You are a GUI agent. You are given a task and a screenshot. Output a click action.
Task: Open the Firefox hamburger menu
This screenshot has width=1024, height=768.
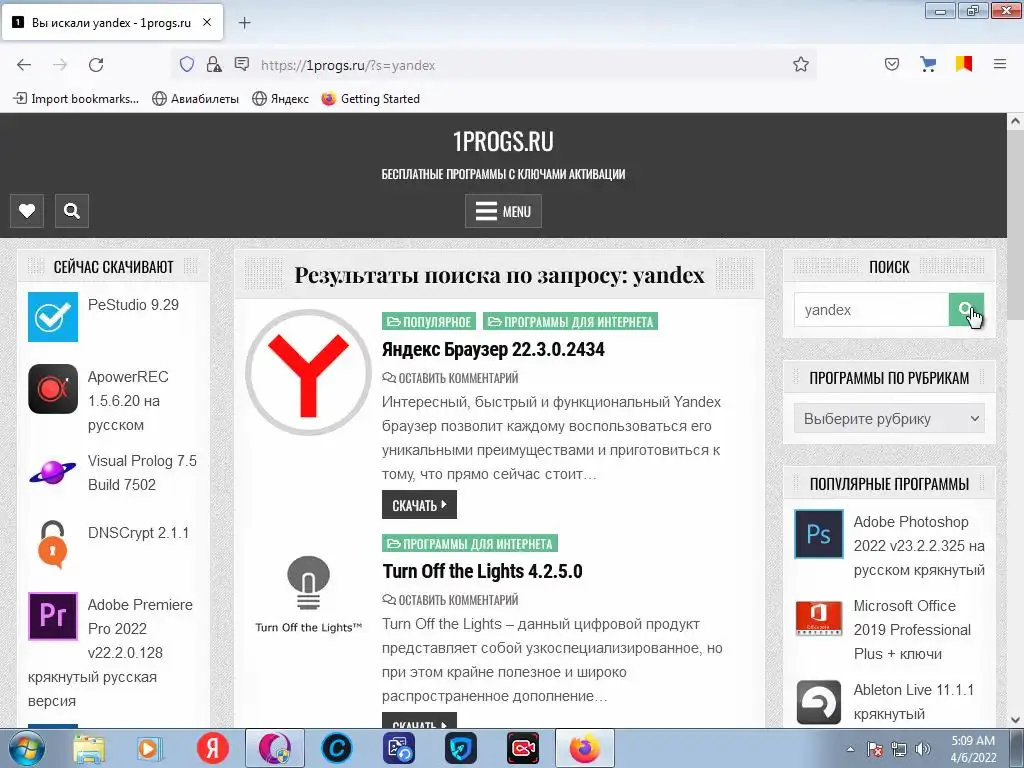click(999, 64)
